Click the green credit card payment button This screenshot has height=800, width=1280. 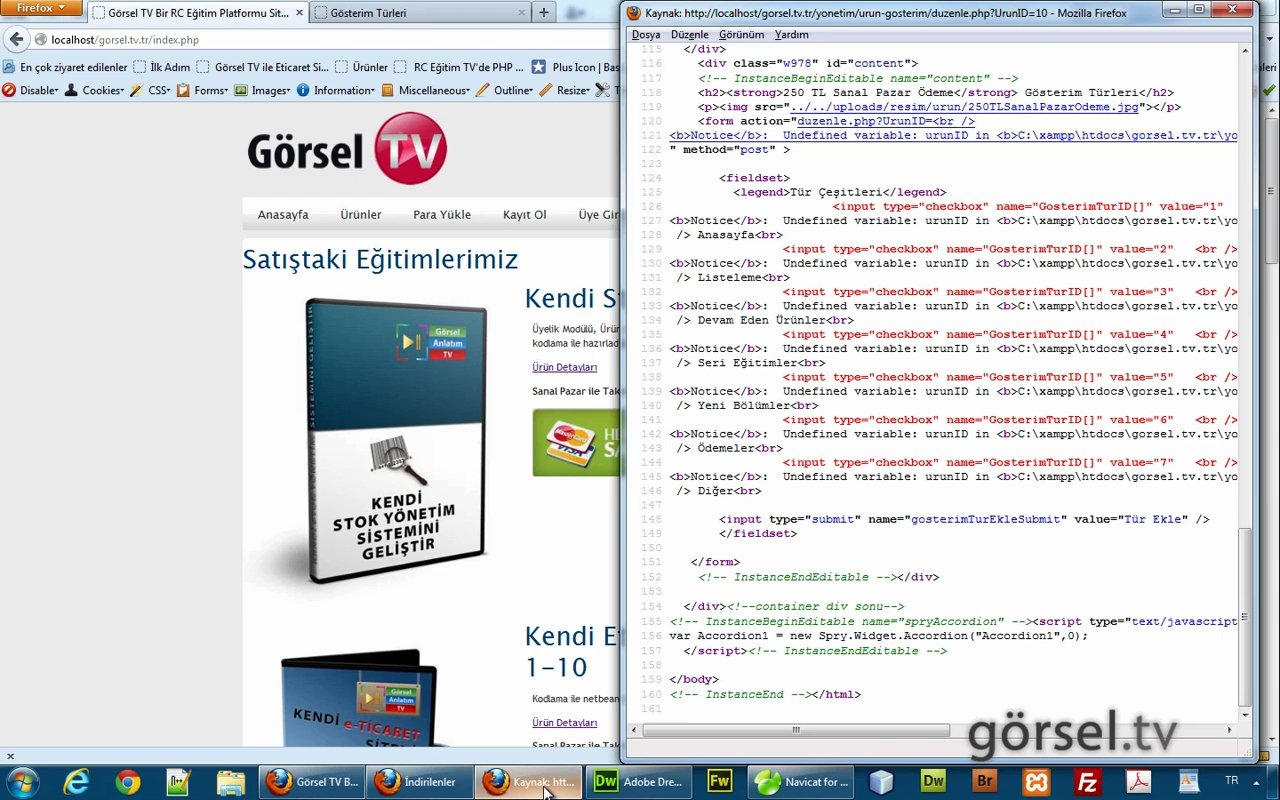coord(576,442)
